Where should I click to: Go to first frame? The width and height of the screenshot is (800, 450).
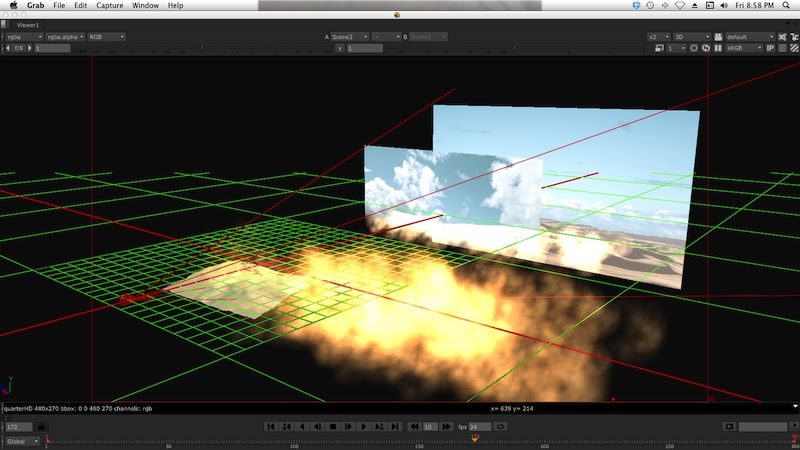click(271, 427)
